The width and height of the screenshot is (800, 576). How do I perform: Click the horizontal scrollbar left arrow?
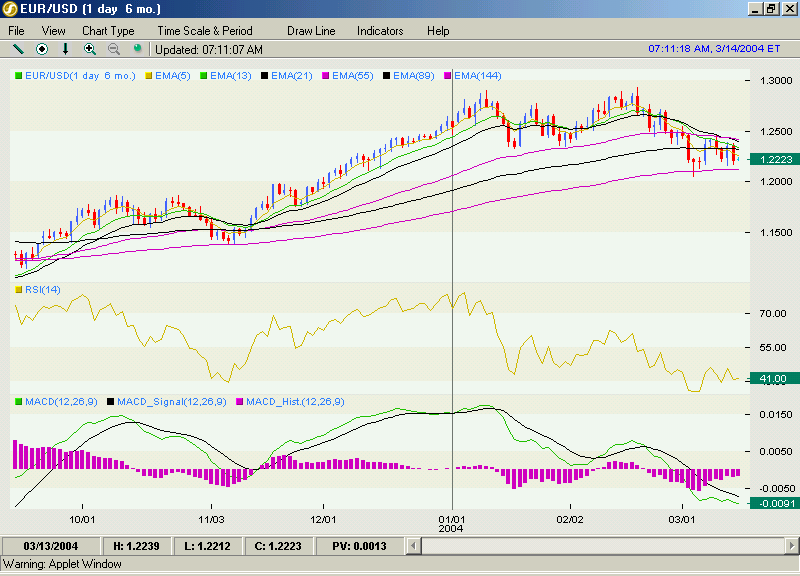[x=413, y=546]
